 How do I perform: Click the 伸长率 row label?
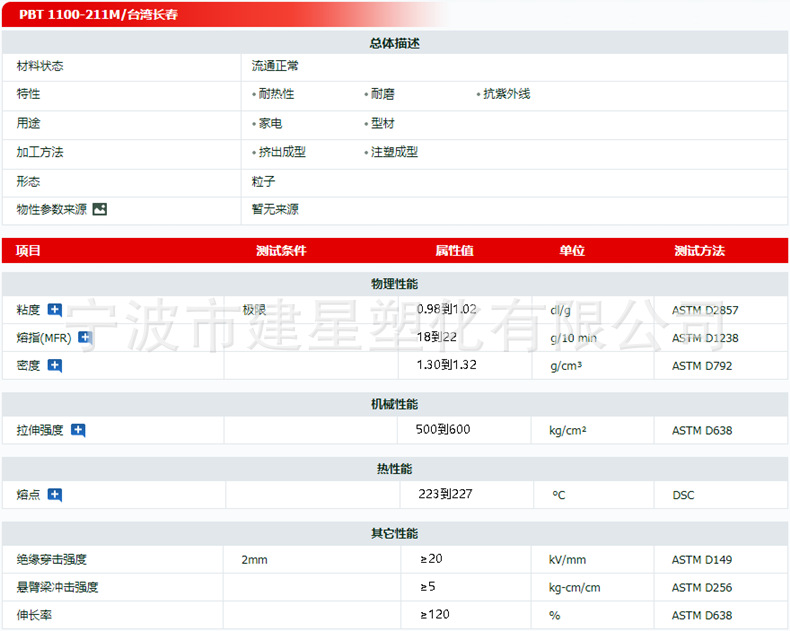pos(34,615)
